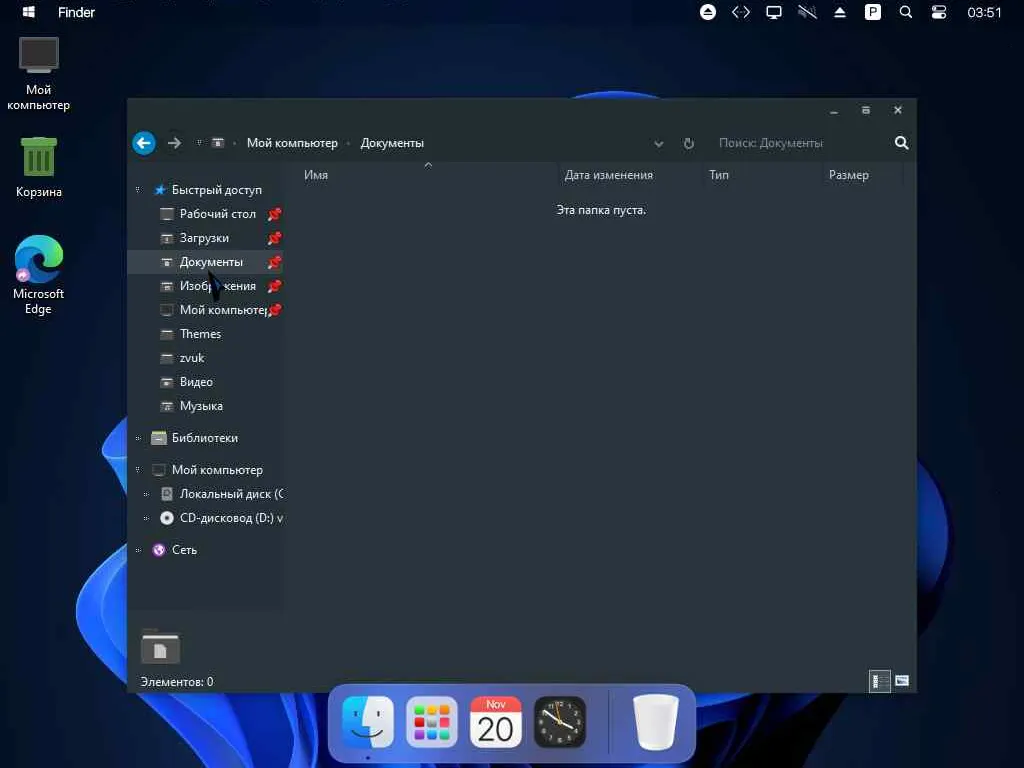This screenshot has width=1024, height=768.
Task: Open Рабочий стол in quick access
Action: coord(217,214)
